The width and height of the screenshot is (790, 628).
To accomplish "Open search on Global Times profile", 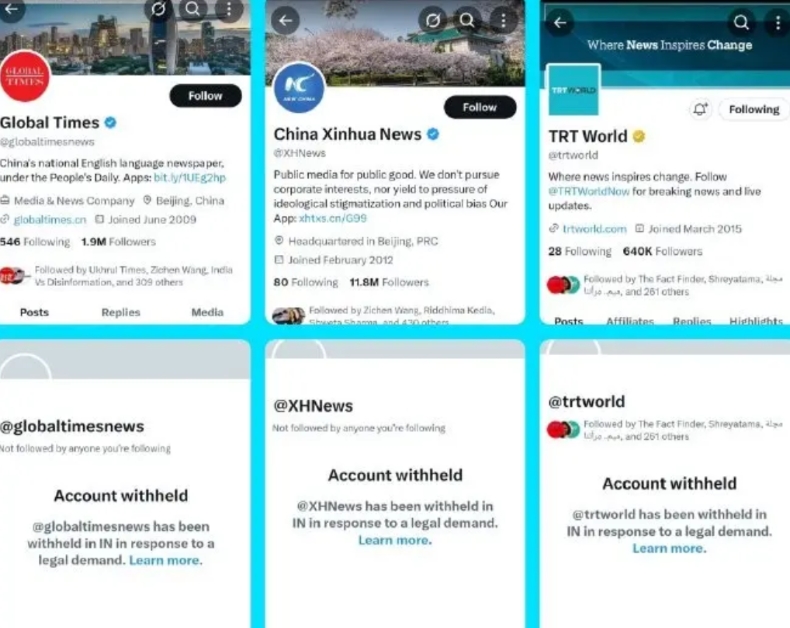I will pos(193,9).
